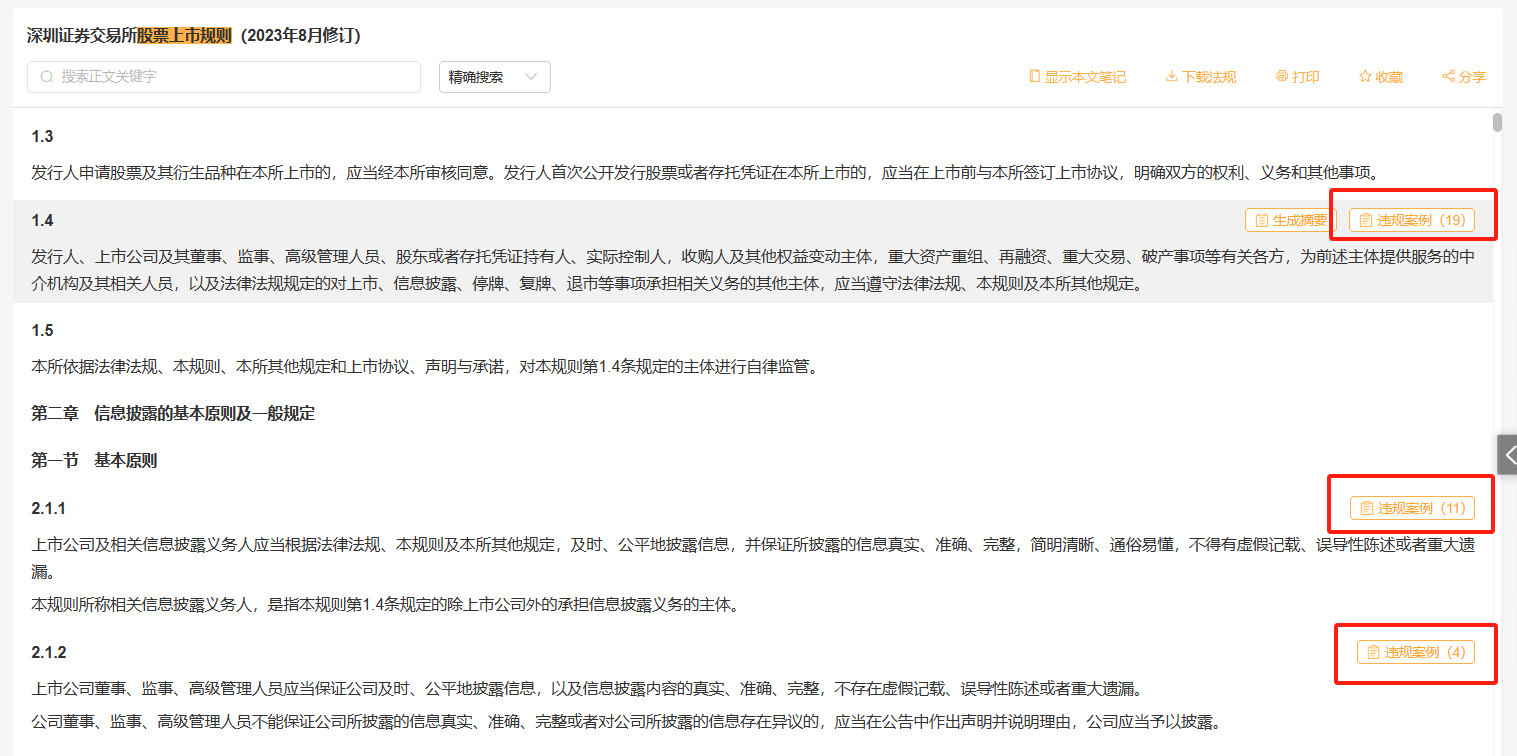The width and height of the screenshot is (1517, 756).
Task: Open 违规案例 (19) for article 1.4
Action: click(1412, 220)
